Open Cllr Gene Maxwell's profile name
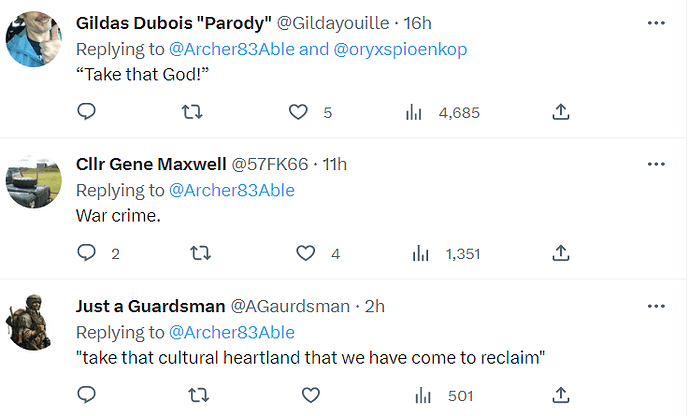Image resolution: width=690 pixels, height=416 pixels. (x=150, y=164)
